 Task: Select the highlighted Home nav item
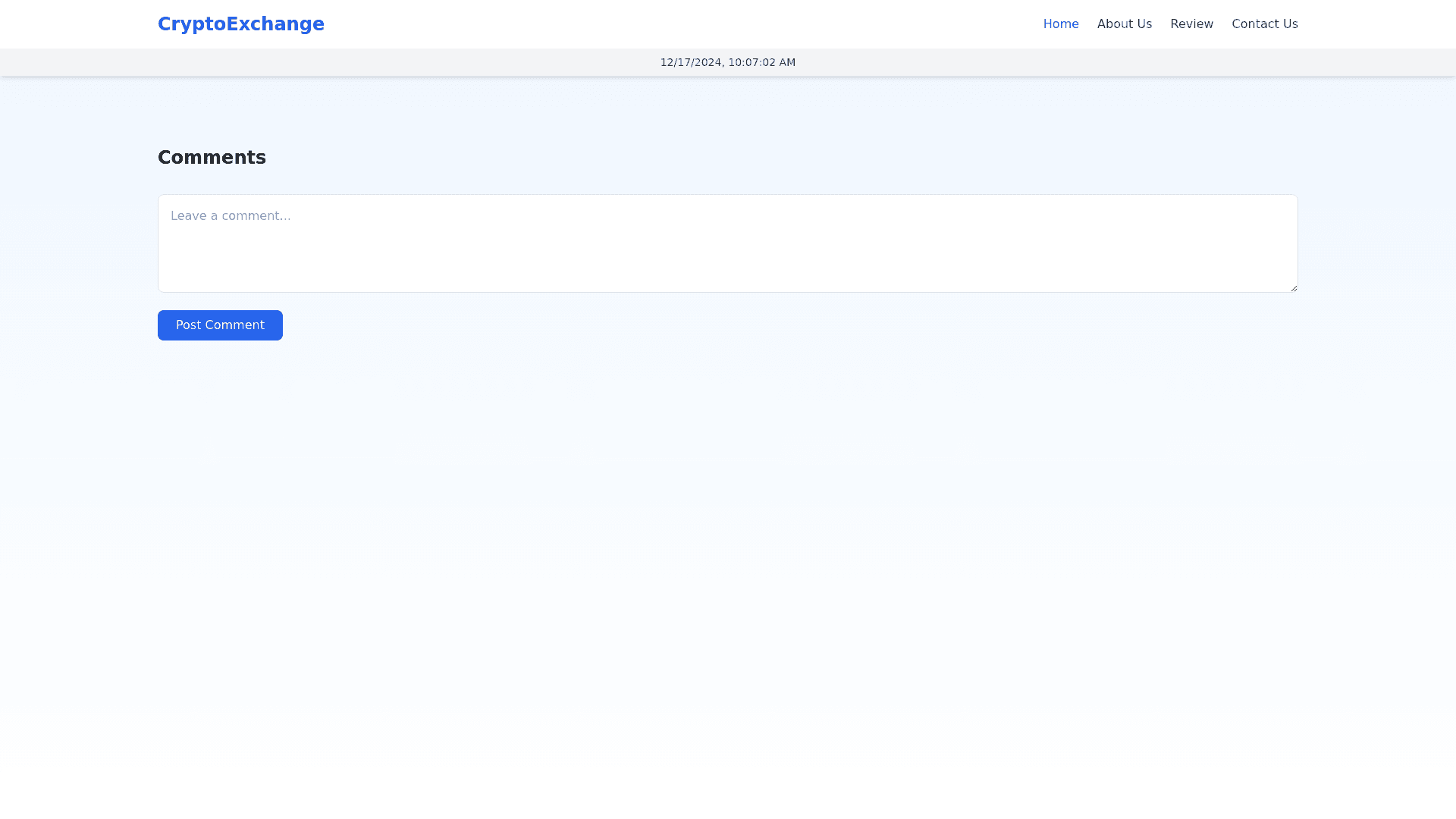(x=1060, y=24)
